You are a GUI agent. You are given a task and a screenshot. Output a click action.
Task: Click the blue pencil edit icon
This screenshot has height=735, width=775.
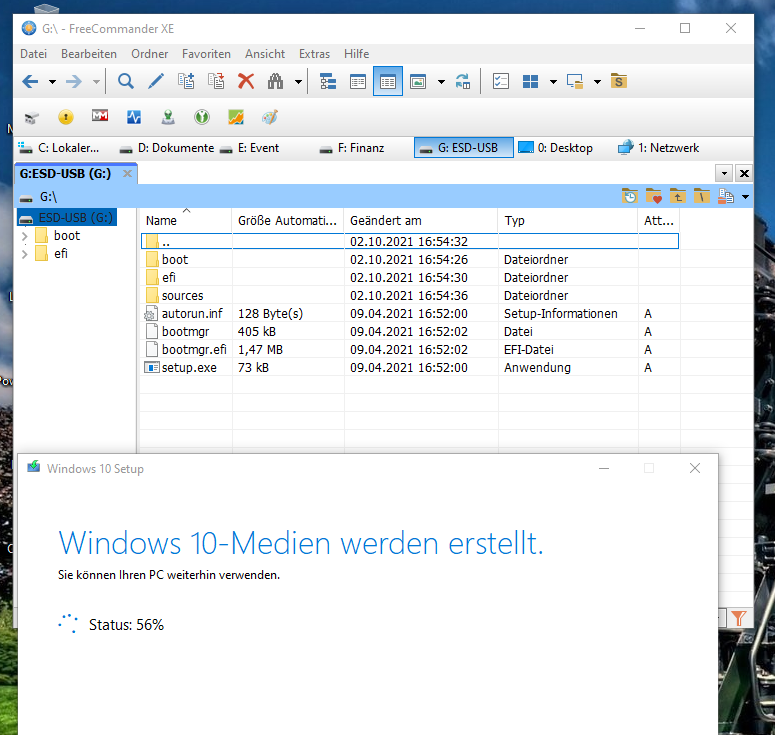click(x=156, y=82)
